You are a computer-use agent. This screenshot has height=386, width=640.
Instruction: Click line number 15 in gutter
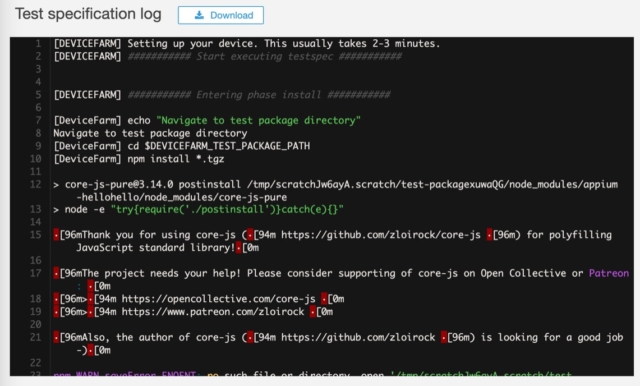36,235
